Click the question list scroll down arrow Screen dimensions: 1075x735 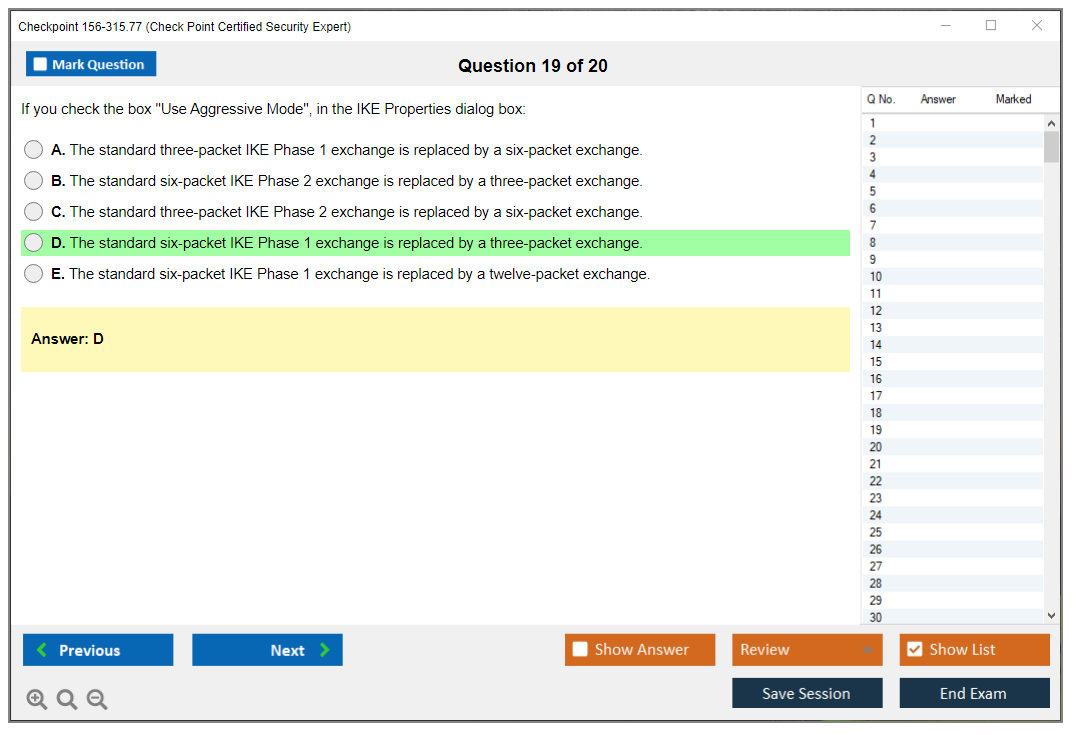pyautogui.click(x=1050, y=616)
